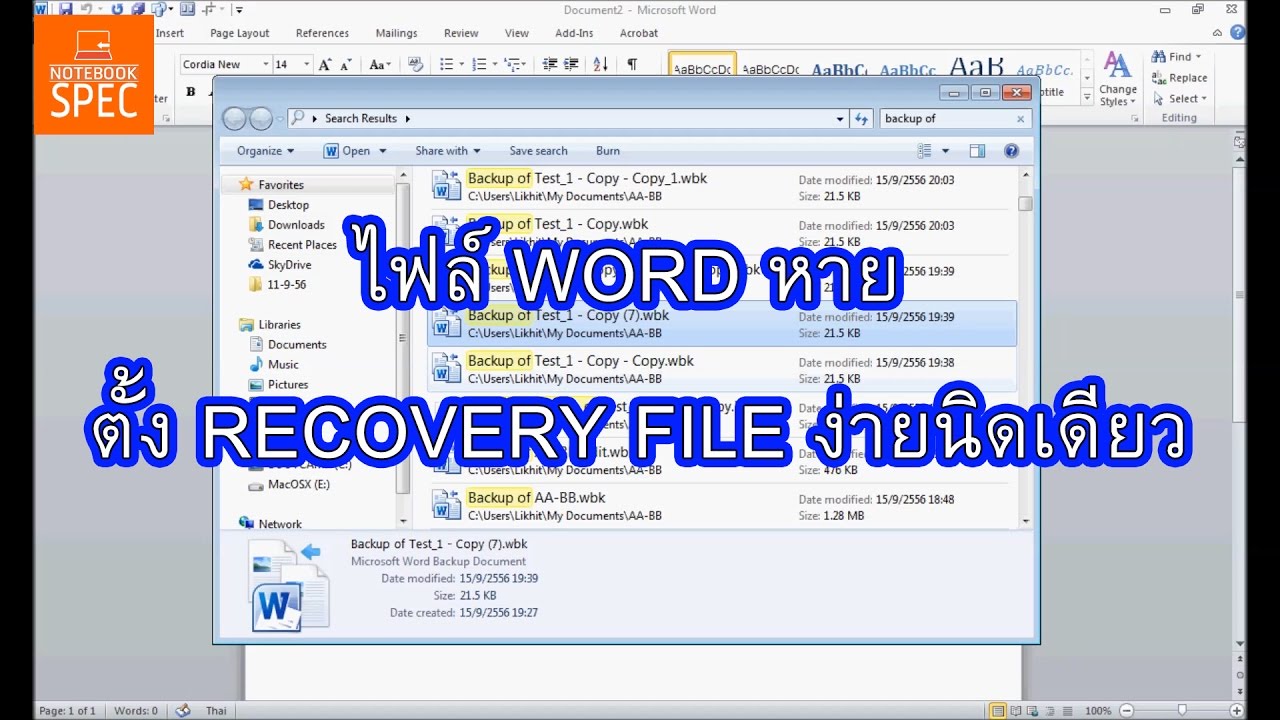This screenshot has height=720, width=1280.
Task: Click Words: 0 in Word status bar
Action: click(x=136, y=711)
